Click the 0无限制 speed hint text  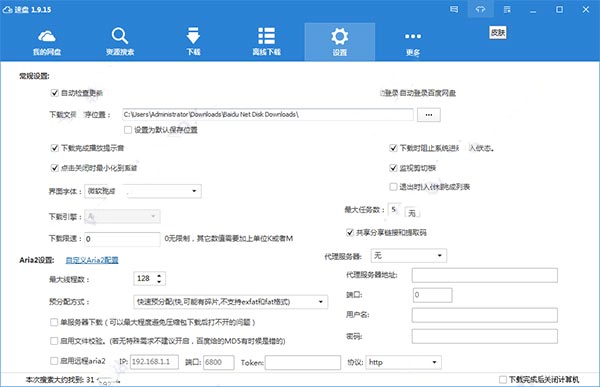pos(229,238)
